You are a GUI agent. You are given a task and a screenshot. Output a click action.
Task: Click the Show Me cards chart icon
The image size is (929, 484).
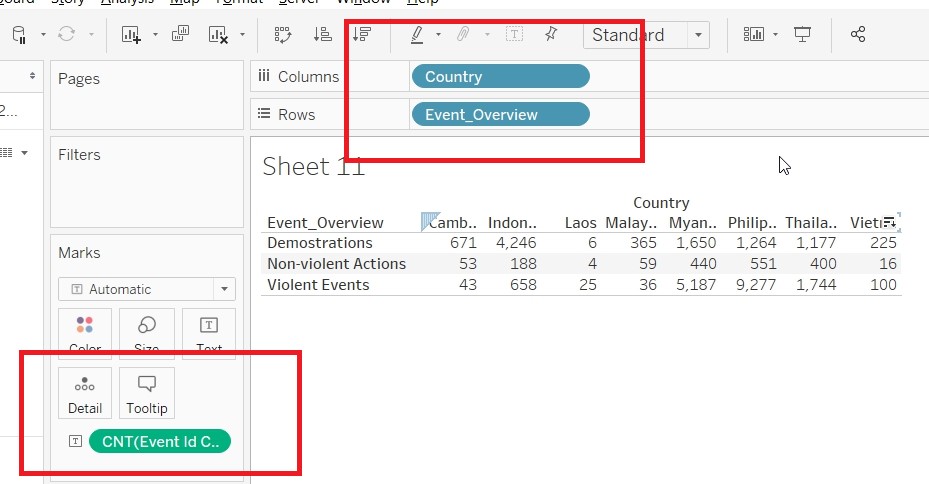coord(753,34)
